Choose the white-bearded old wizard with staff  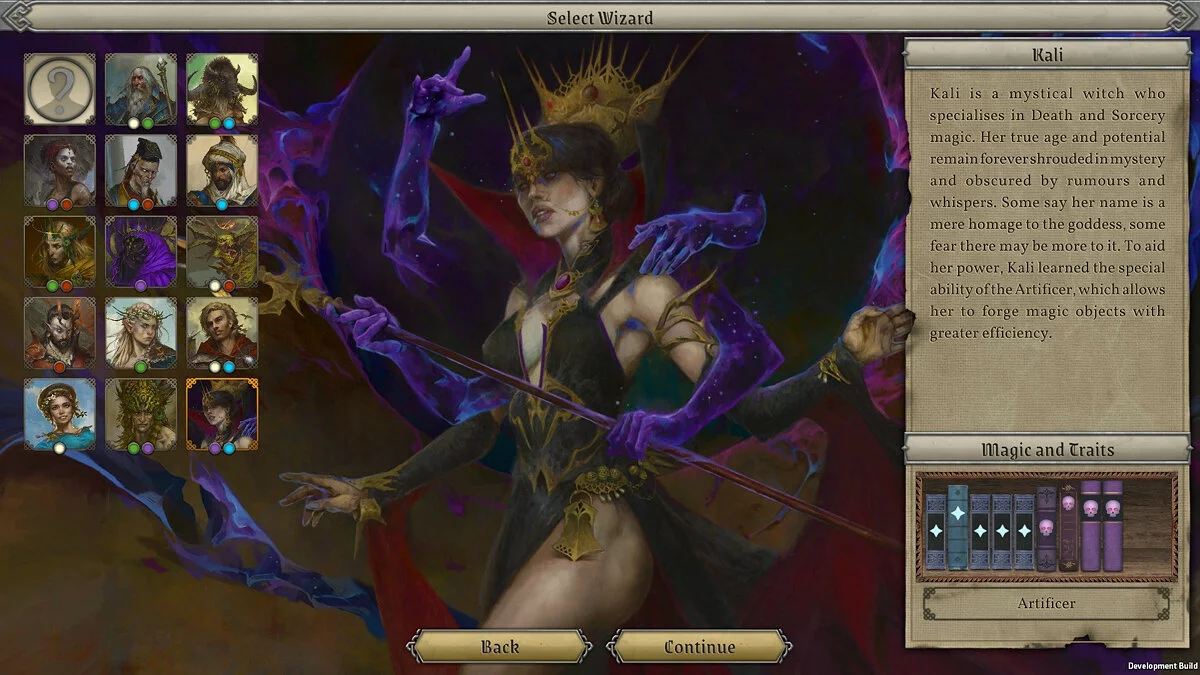141,89
